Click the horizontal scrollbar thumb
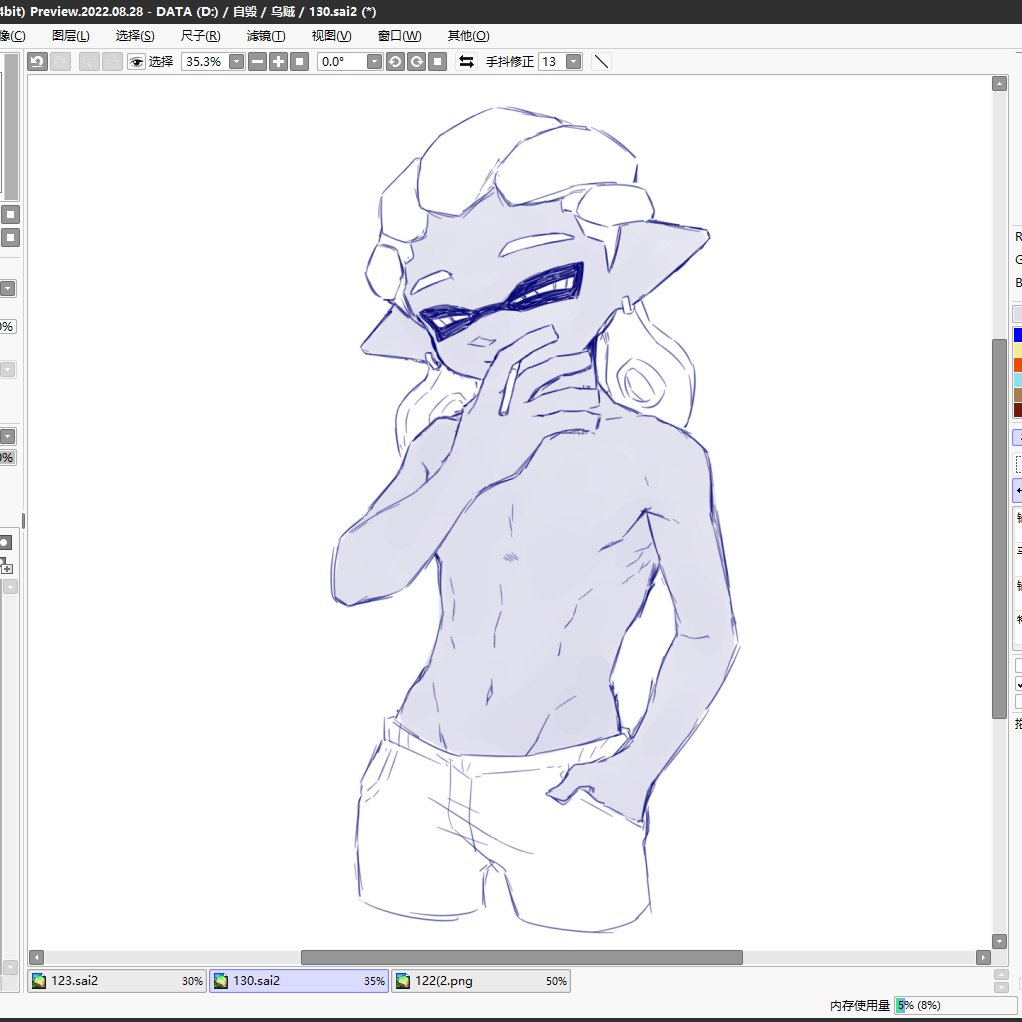 tap(521, 957)
